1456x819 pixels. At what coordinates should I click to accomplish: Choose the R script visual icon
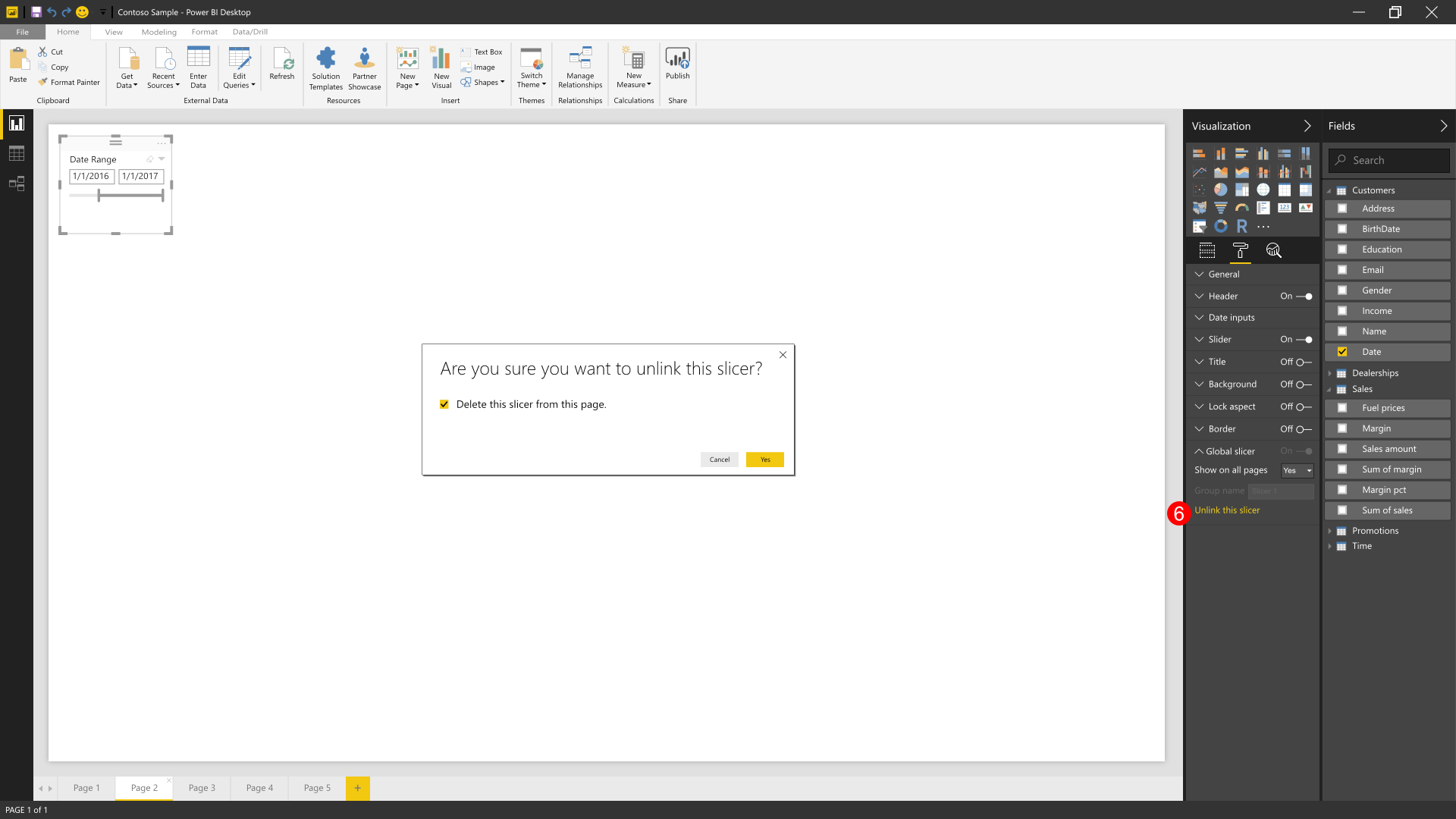[x=1241, y=226]
